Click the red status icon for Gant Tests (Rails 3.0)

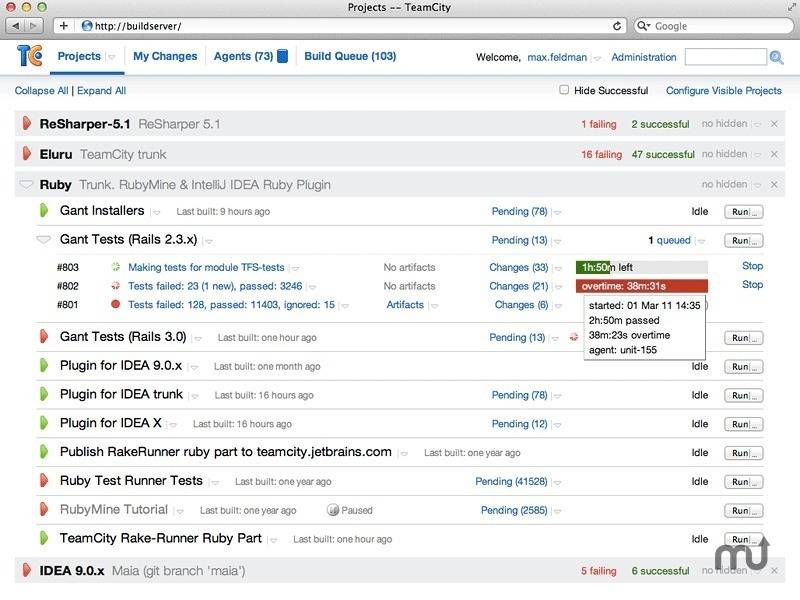click(x=44, y=336)
